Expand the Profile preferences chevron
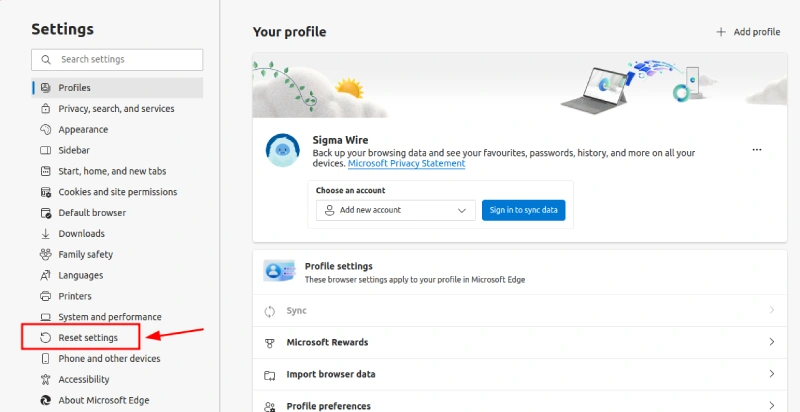 point(771,405)
